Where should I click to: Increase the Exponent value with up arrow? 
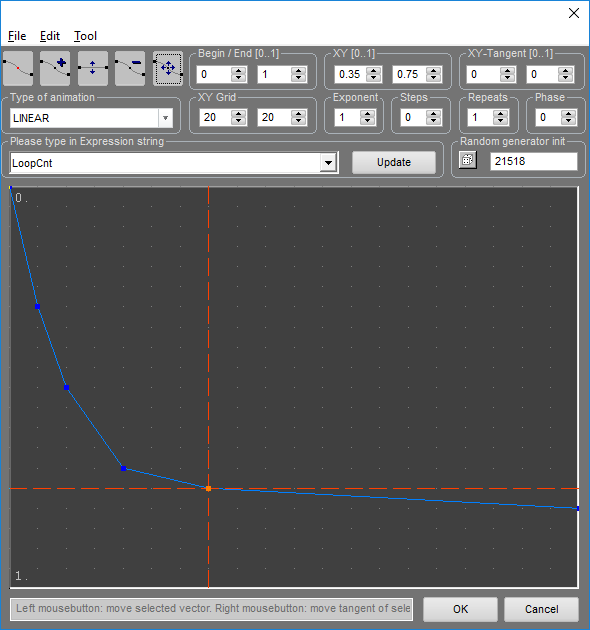[x=367, y=113]
